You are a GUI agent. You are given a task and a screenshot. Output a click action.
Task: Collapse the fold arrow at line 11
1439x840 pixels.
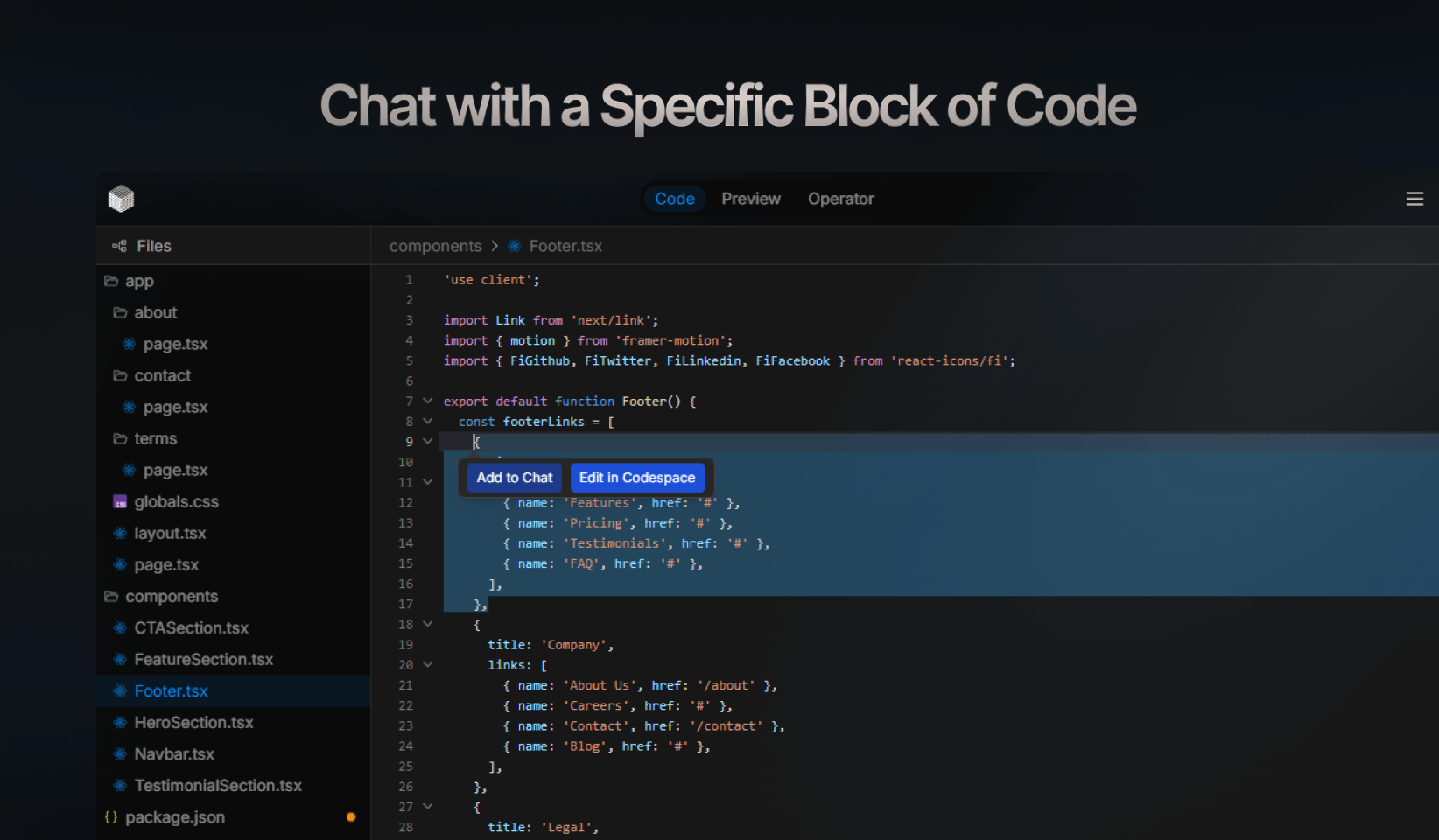click(428, 482)
